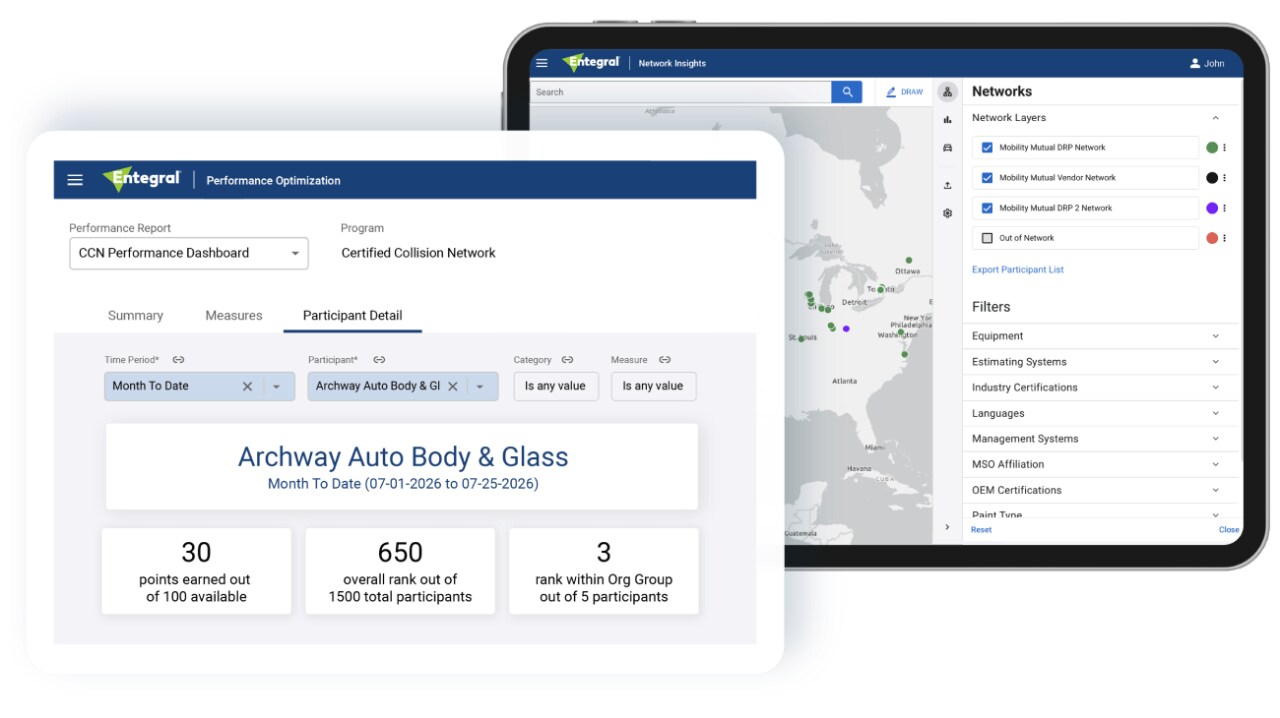Open hamburger menu in Network Insights tablet
The width and height of the screenshot is (1280, 718).
tap(542, 63)
